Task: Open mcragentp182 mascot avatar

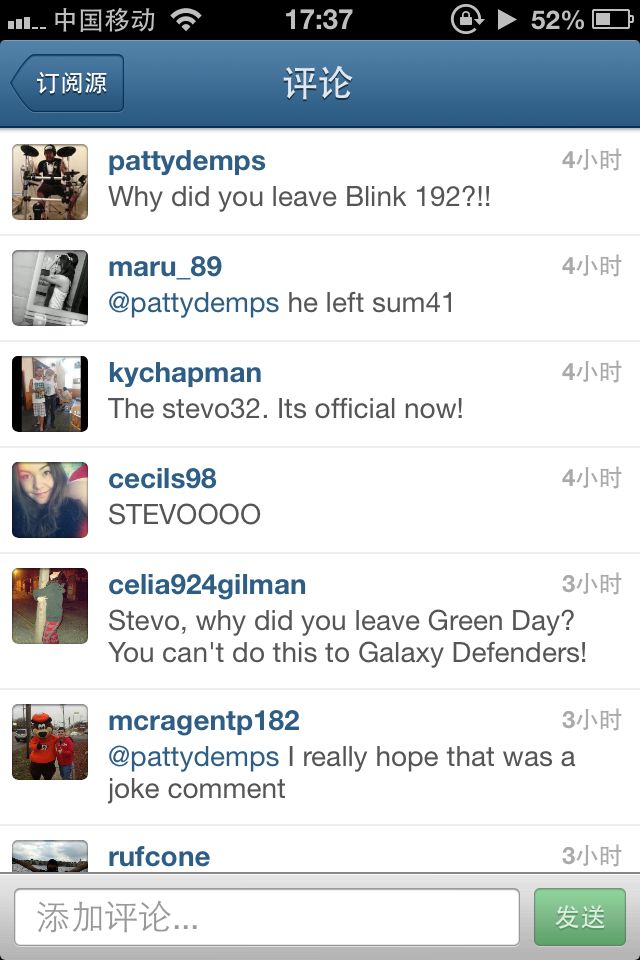Action: [x=50, y=741]
